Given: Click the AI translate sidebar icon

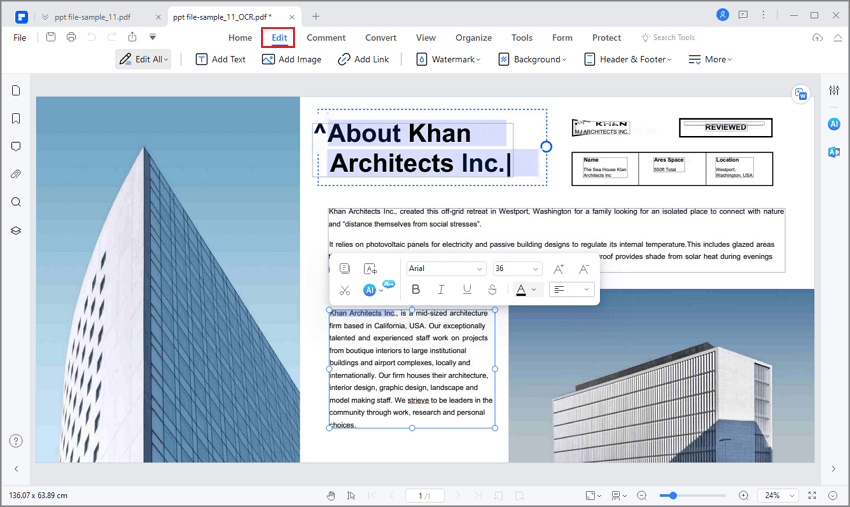Looking at the screenshot, I should [834, 152].
